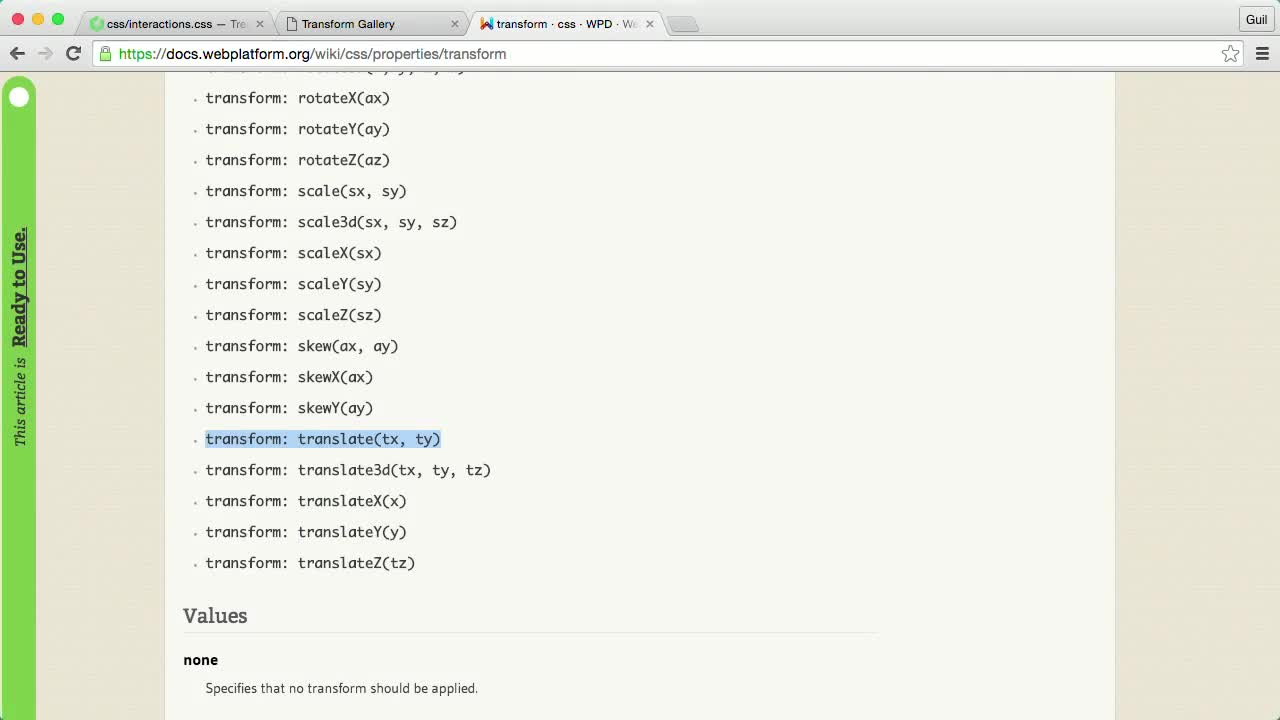This screenshot has height=720, width=1280.
Task: Click the text transform: skew(ax, ay)
Action: pos(302,346)
